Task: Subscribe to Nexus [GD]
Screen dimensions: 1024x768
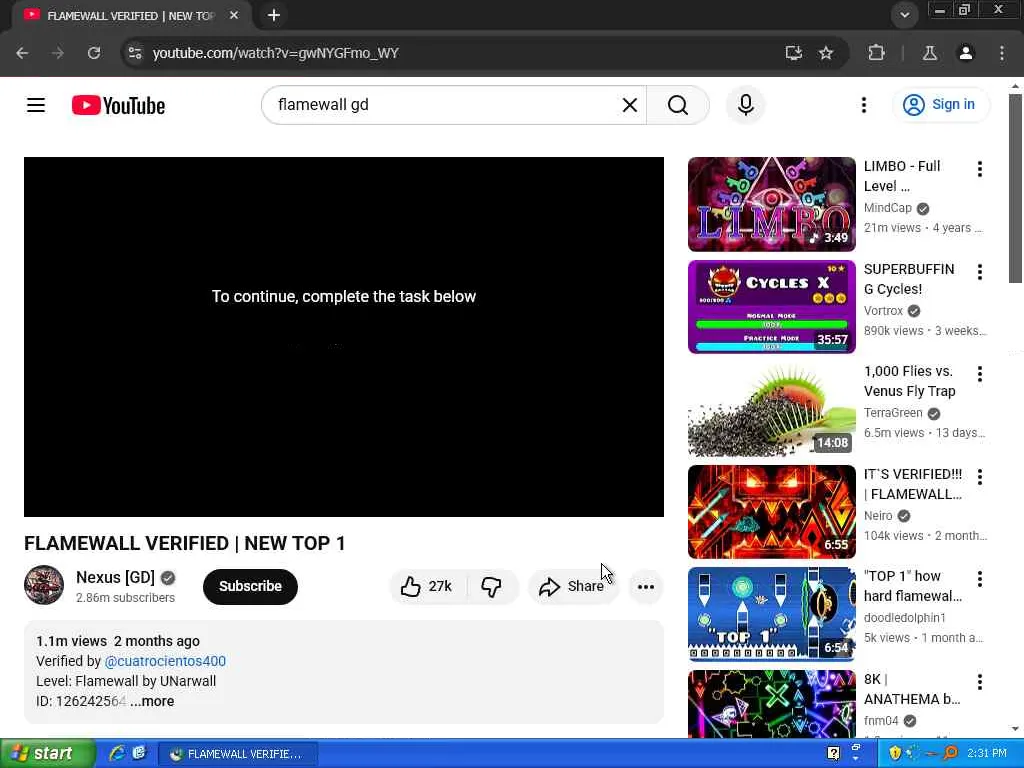Action: [x=250, y=586]
